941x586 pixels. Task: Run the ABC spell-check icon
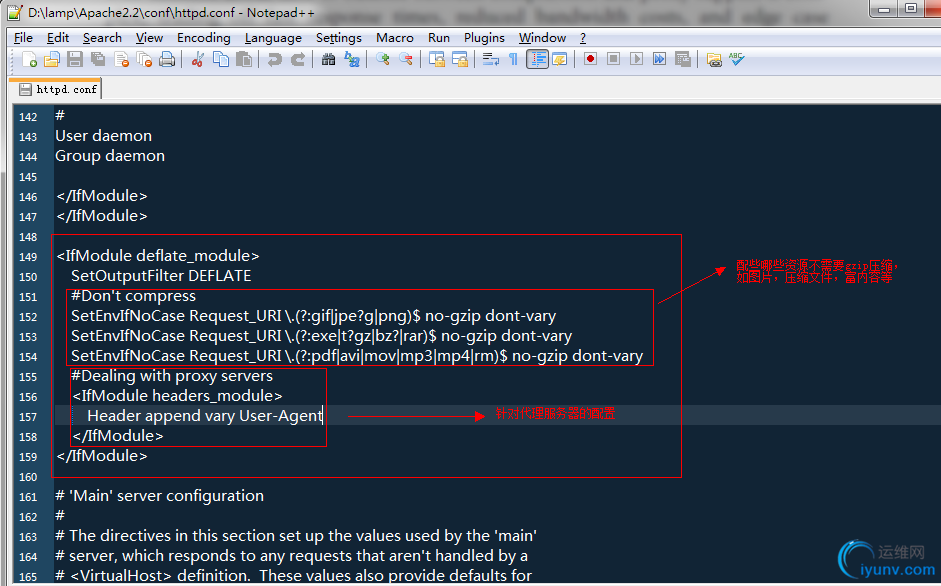point(737,59)
